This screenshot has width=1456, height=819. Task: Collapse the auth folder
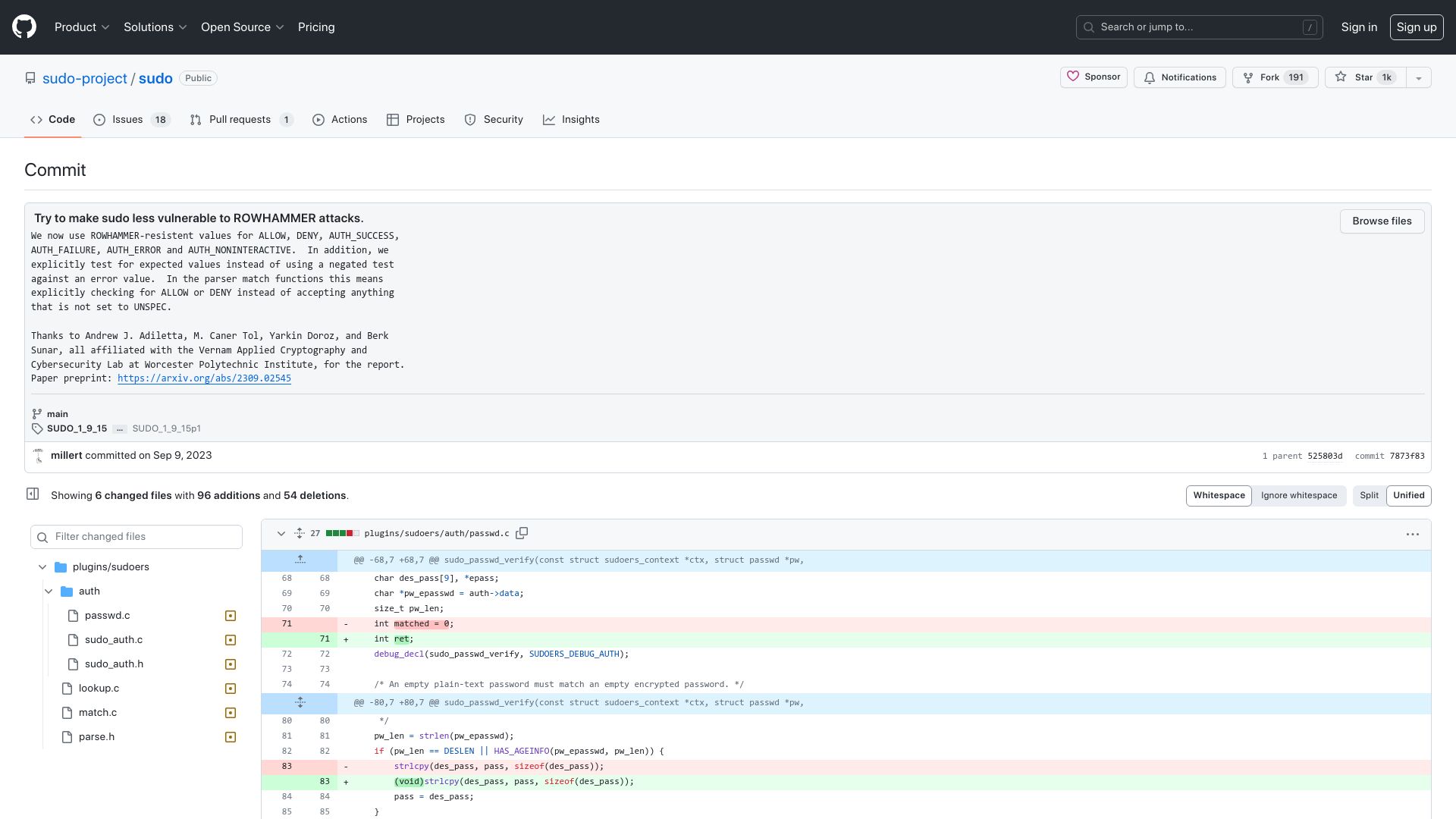49,591
